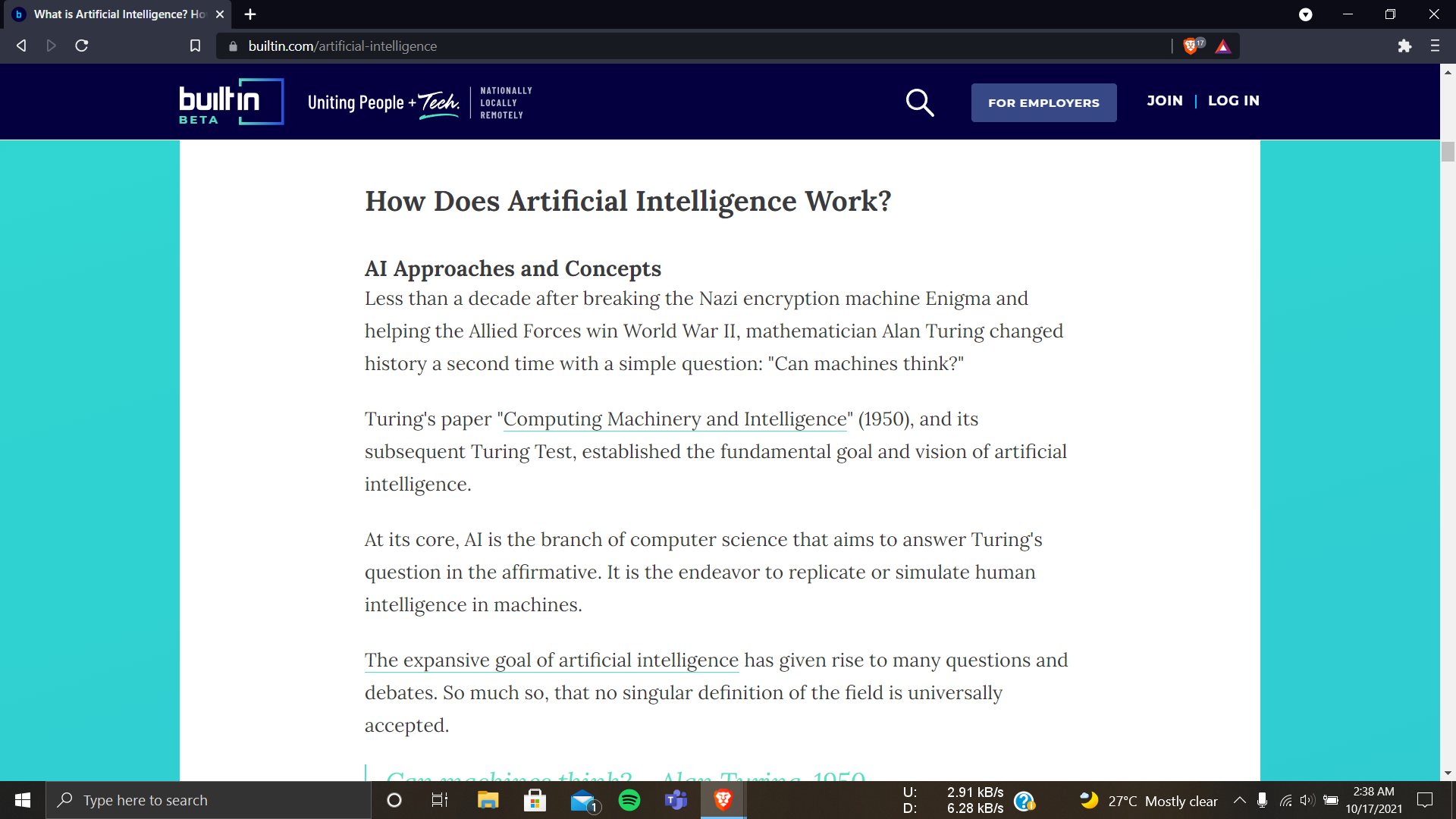The width and height of the screenshot is (1456, 819).
Task: Open Spotify from the taskbar
Action: (629, 800)
